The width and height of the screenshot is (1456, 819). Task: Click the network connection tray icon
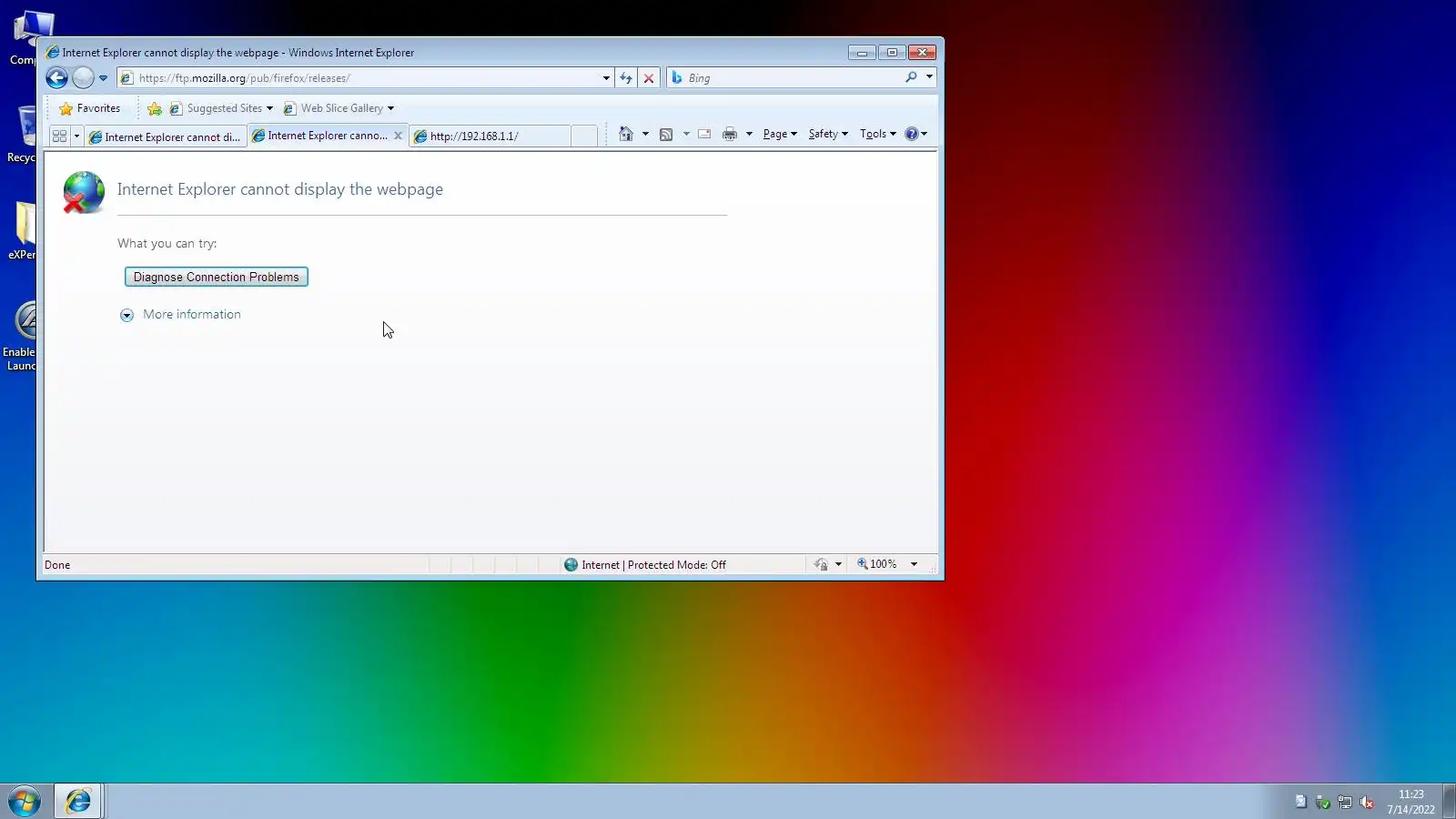[x=1345, y=802]
